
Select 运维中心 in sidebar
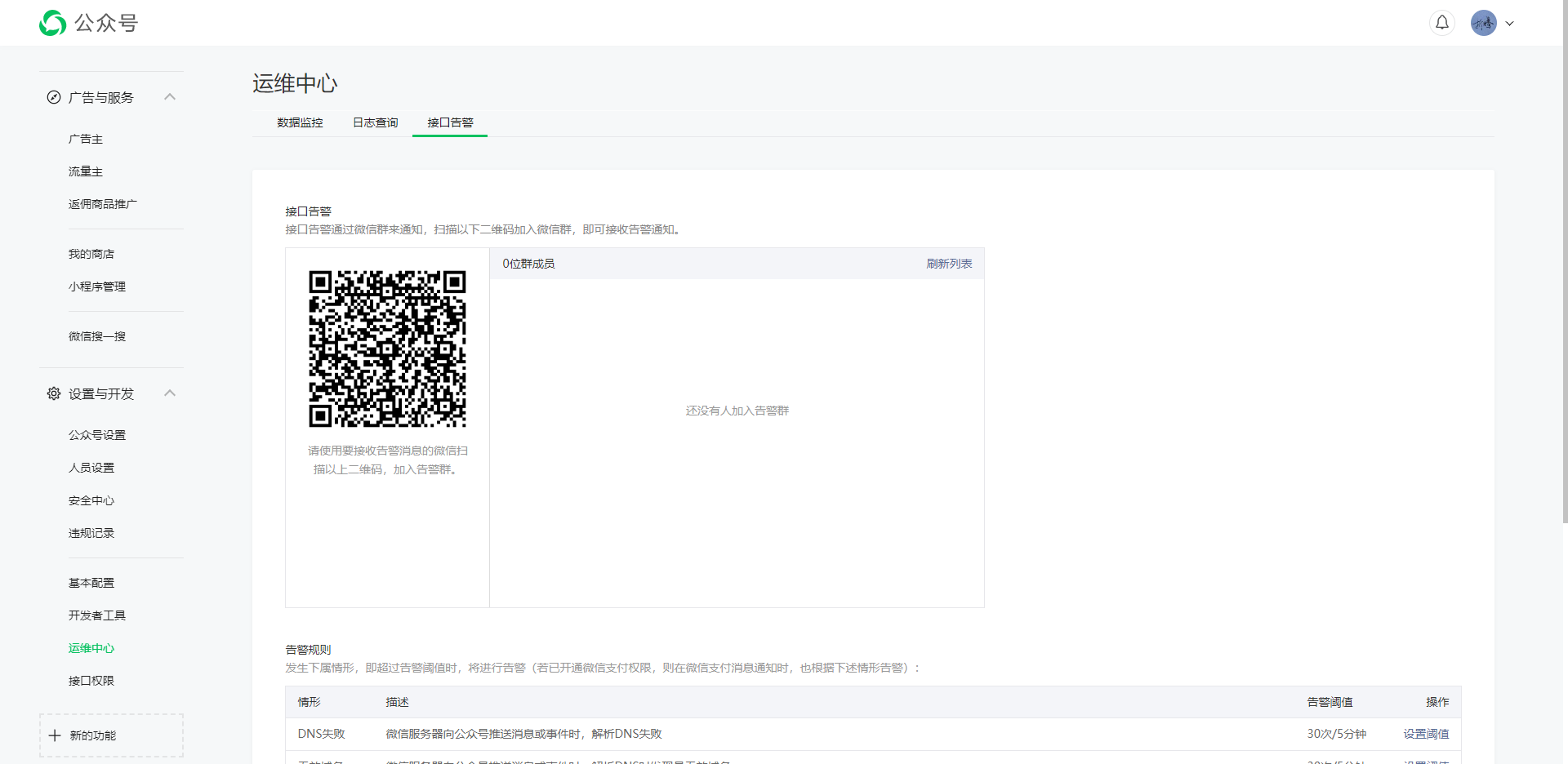[x=91, y=648]
